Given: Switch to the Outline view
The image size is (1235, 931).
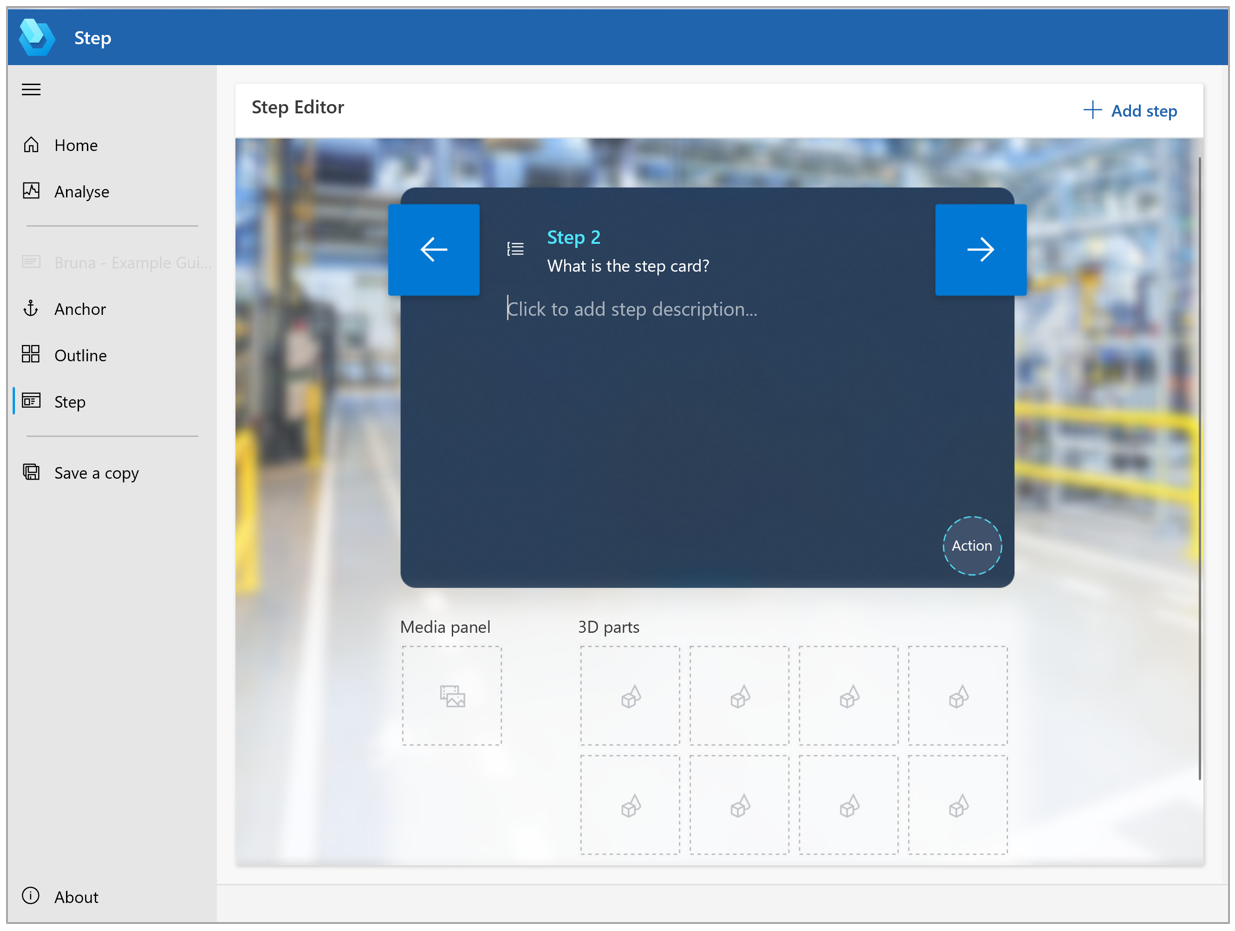Looking at the screenshot, I should point(80,355).
